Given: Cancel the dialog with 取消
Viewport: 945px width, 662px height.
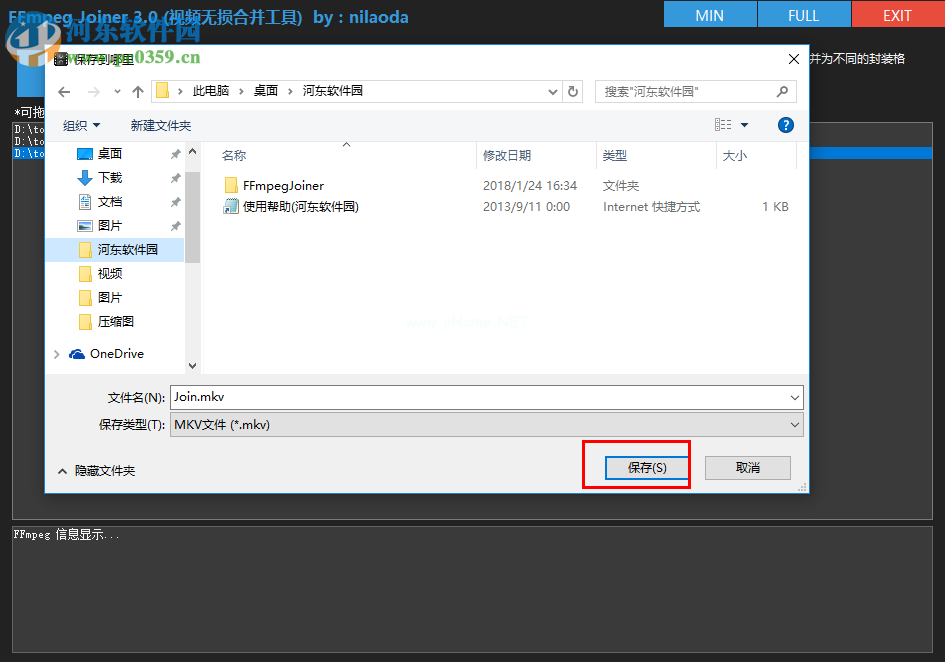Looking at the screenshot, I should pos(747,467).
